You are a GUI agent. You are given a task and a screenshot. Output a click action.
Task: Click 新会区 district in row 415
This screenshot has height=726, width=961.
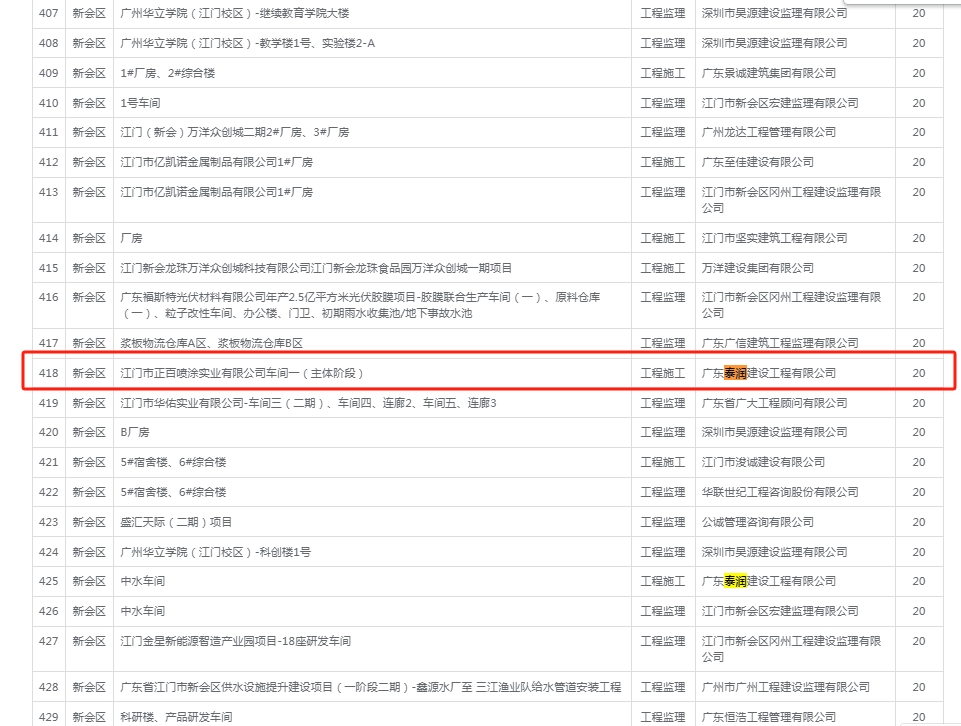tap(89, 268)
